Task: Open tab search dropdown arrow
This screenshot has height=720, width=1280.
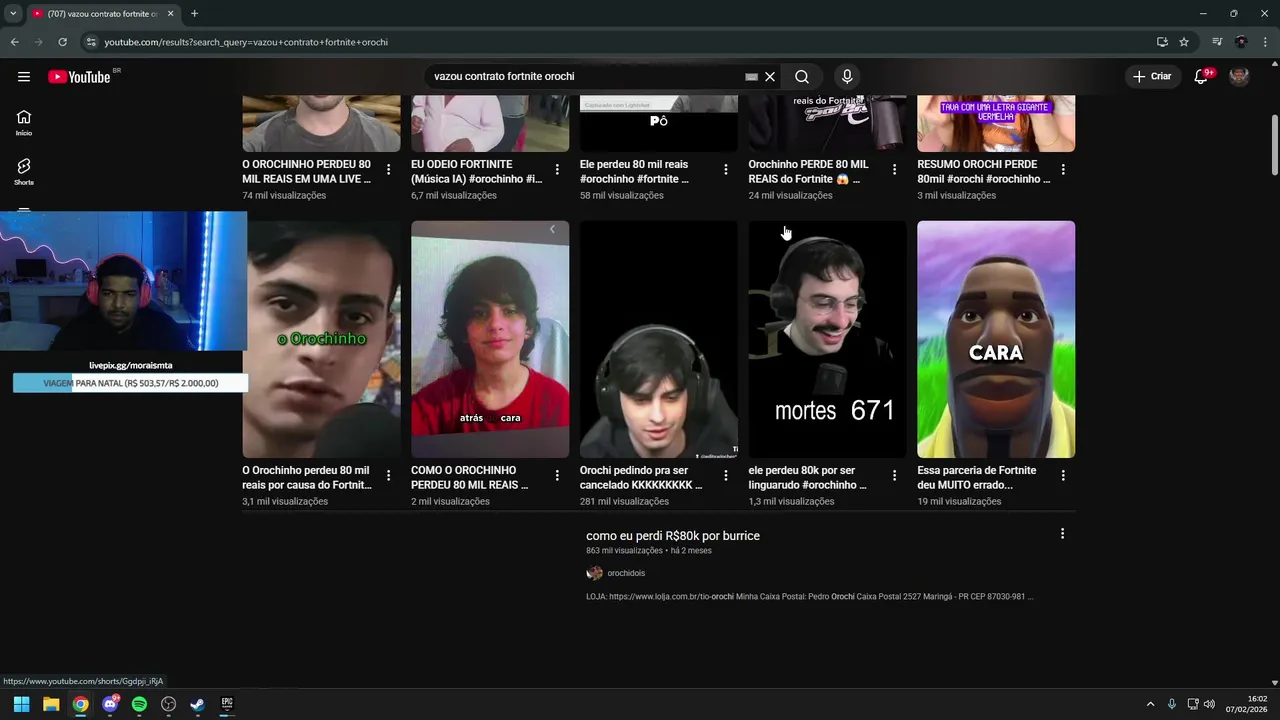Action: 12,14
